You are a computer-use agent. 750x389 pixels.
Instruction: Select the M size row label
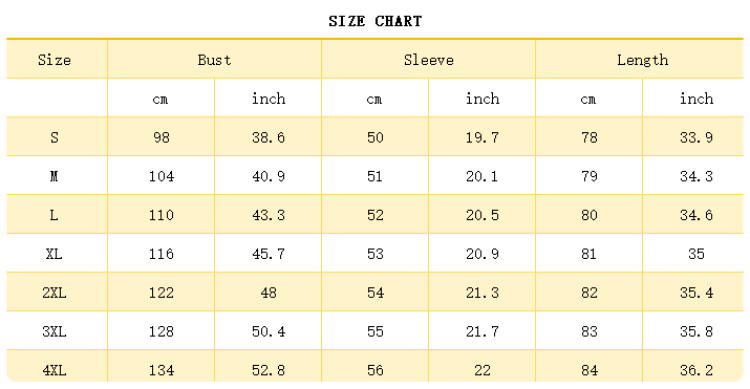pos(54,176)
